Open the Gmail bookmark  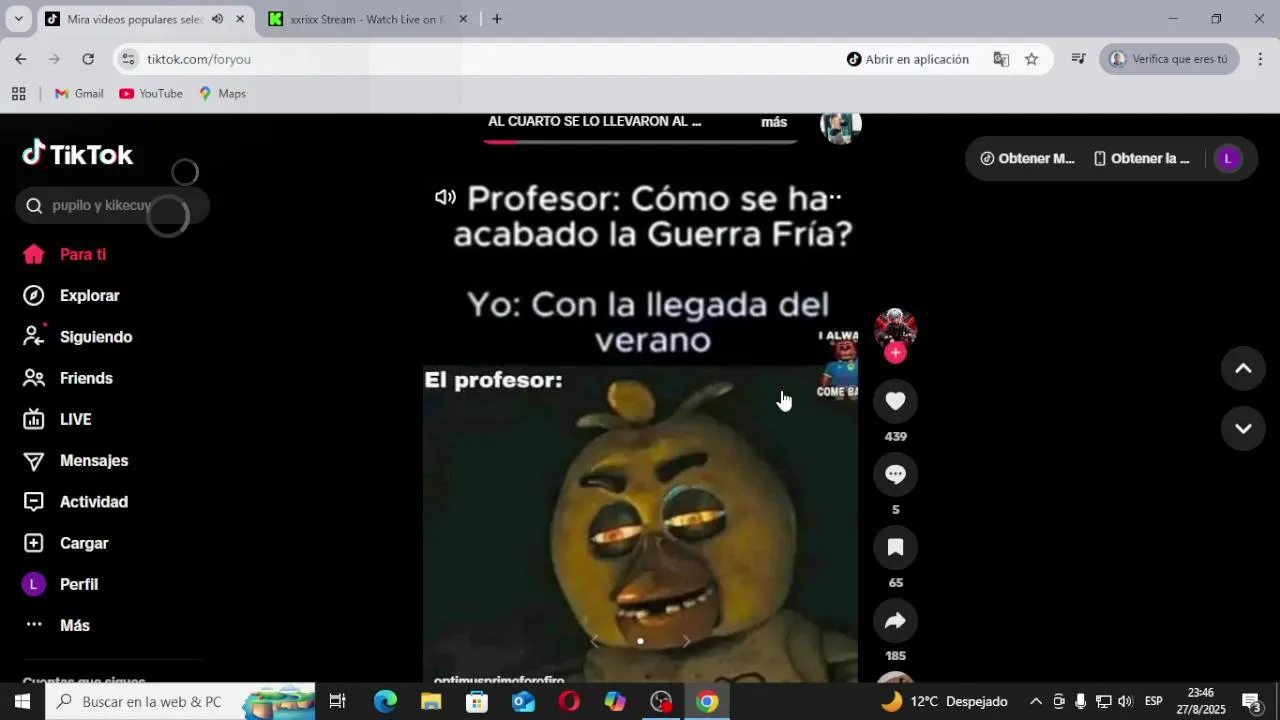pyautogui.click(x=79, y=93)
